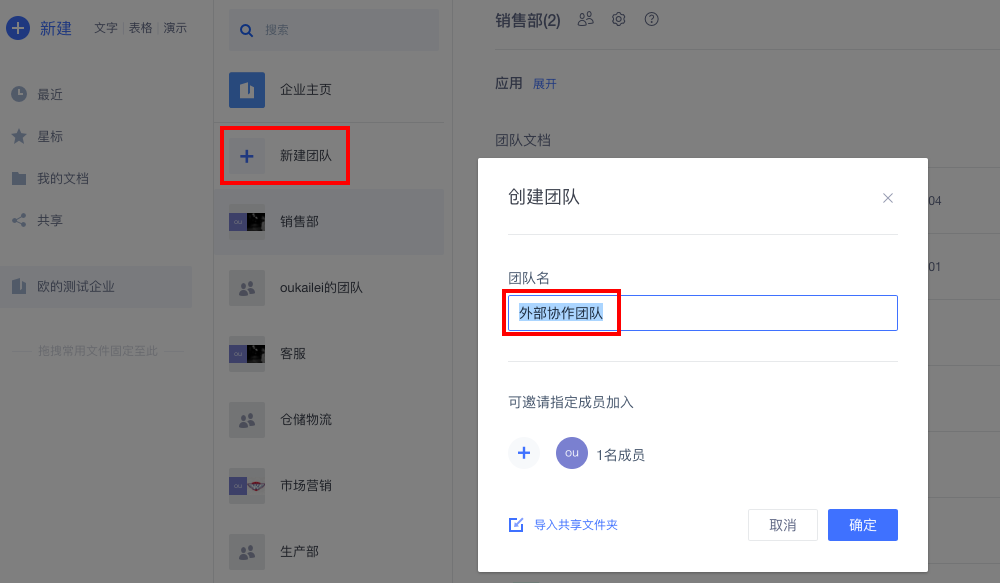Open 企业主页 enterprise homepage
Viewport: 1000px width, 583px height.
[x=328, y=90]
